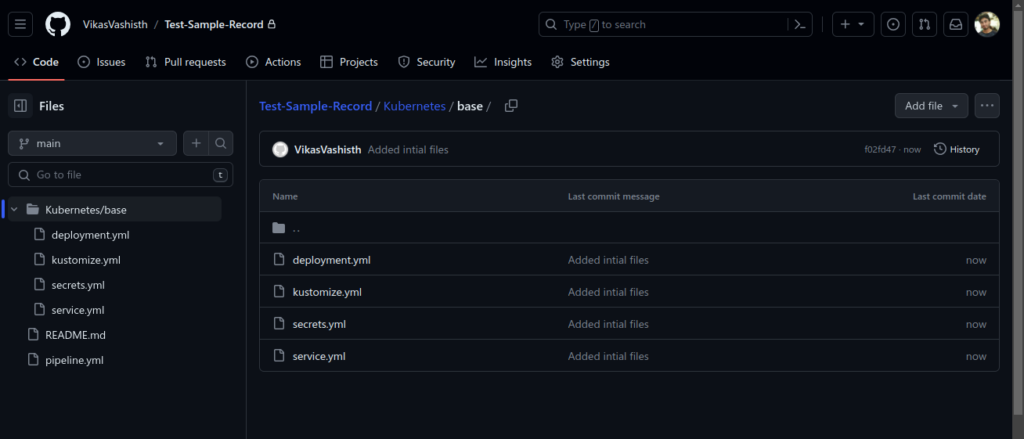Open the create new plus dropdown
Image resolution: width=1024 pixels, height=439 pixels.
click(853, 24)
